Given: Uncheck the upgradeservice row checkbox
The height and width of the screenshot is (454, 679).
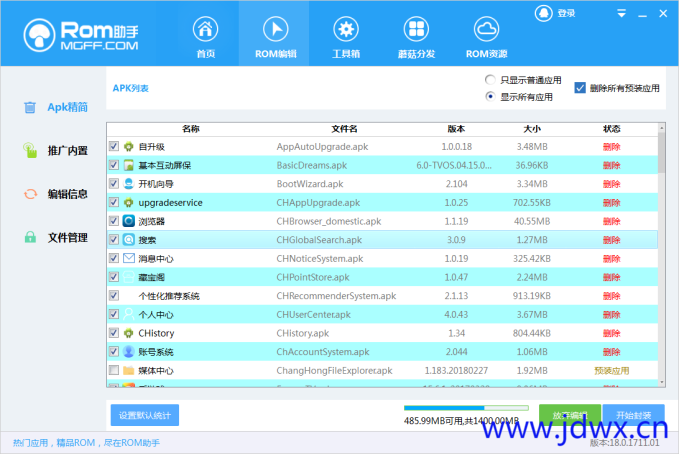Looking at the screenshot, I should pos(114,202).
